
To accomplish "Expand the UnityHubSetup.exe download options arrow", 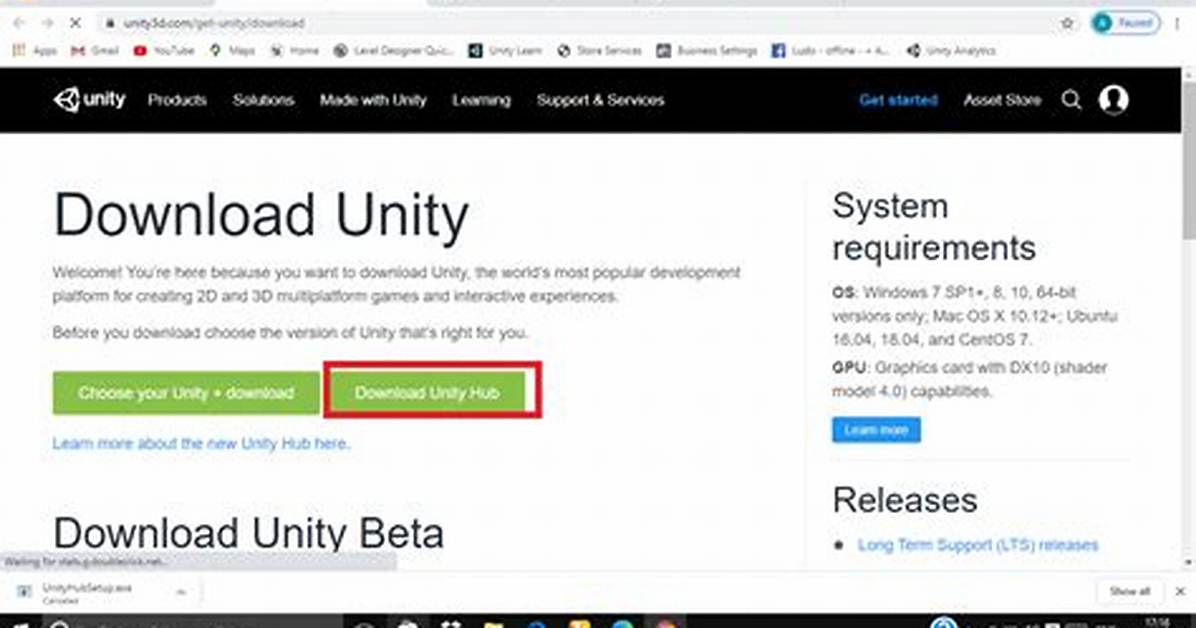I will click(x=181, y=592).
